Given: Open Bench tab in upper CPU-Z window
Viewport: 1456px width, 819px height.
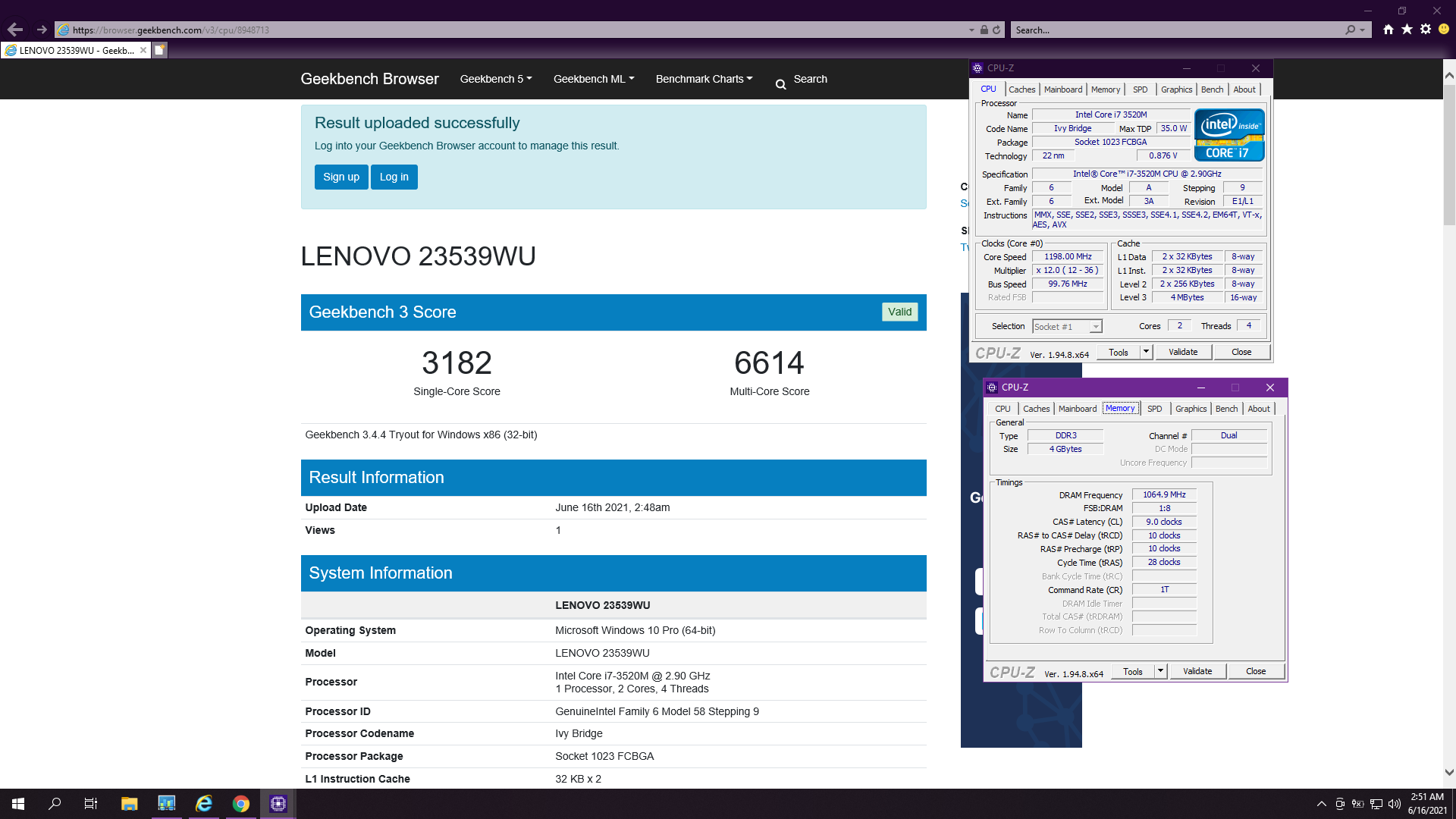Looking at the screenshot, I should pos(1212,89).
